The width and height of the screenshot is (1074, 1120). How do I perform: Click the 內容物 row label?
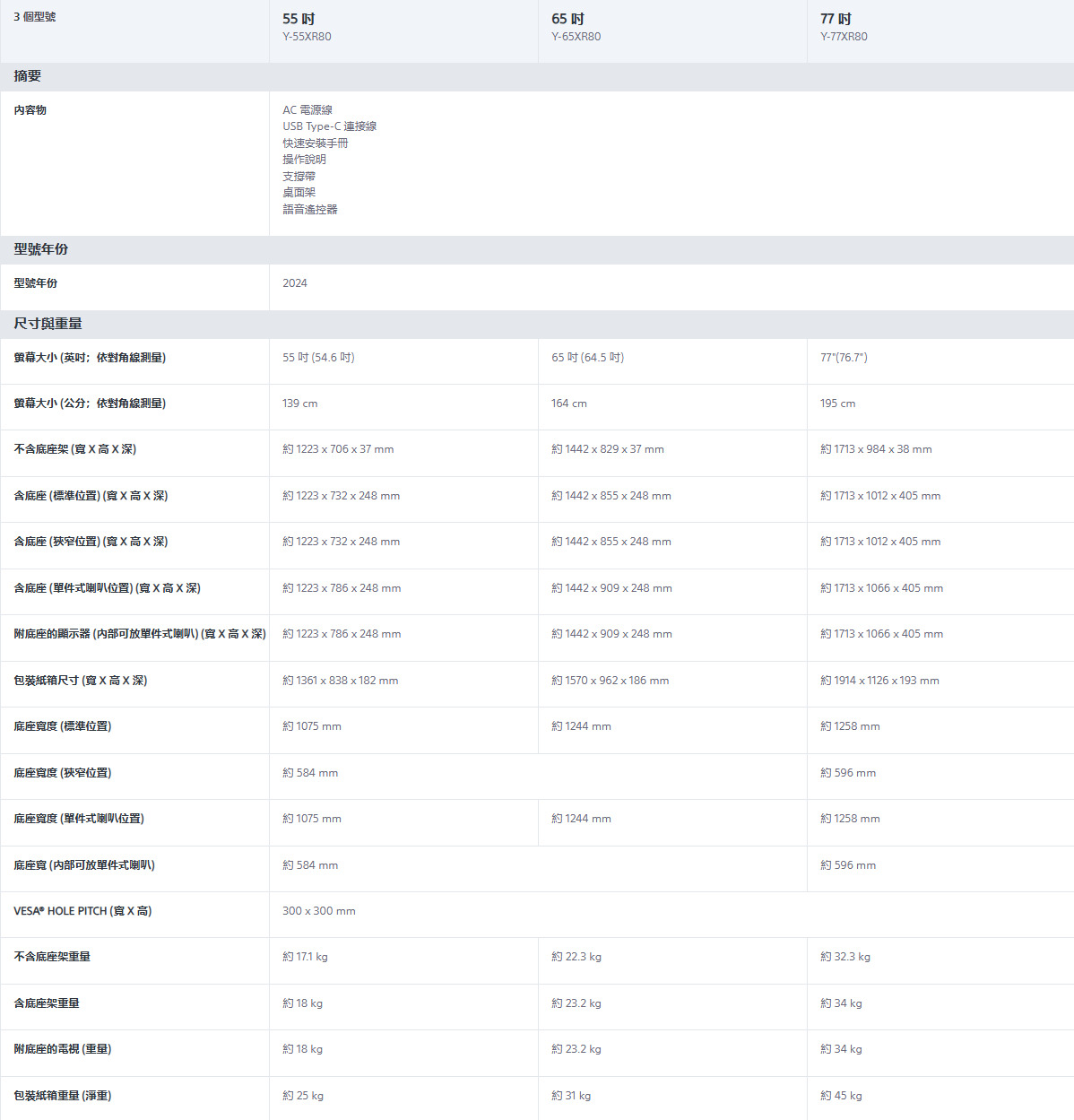[30, 110]
